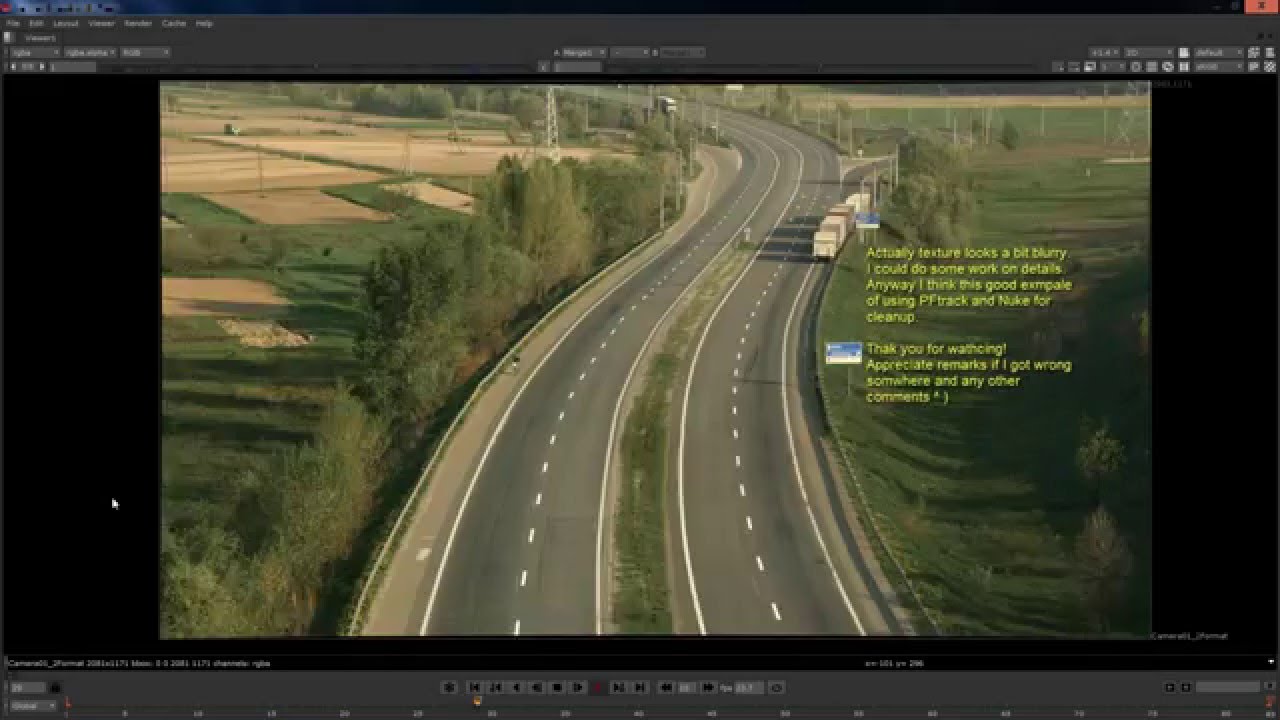Image resolution: width=1280 pixels, height=720 pixels.
Task: Click the far-right top row viewer icon
Action: (1270, 52)
